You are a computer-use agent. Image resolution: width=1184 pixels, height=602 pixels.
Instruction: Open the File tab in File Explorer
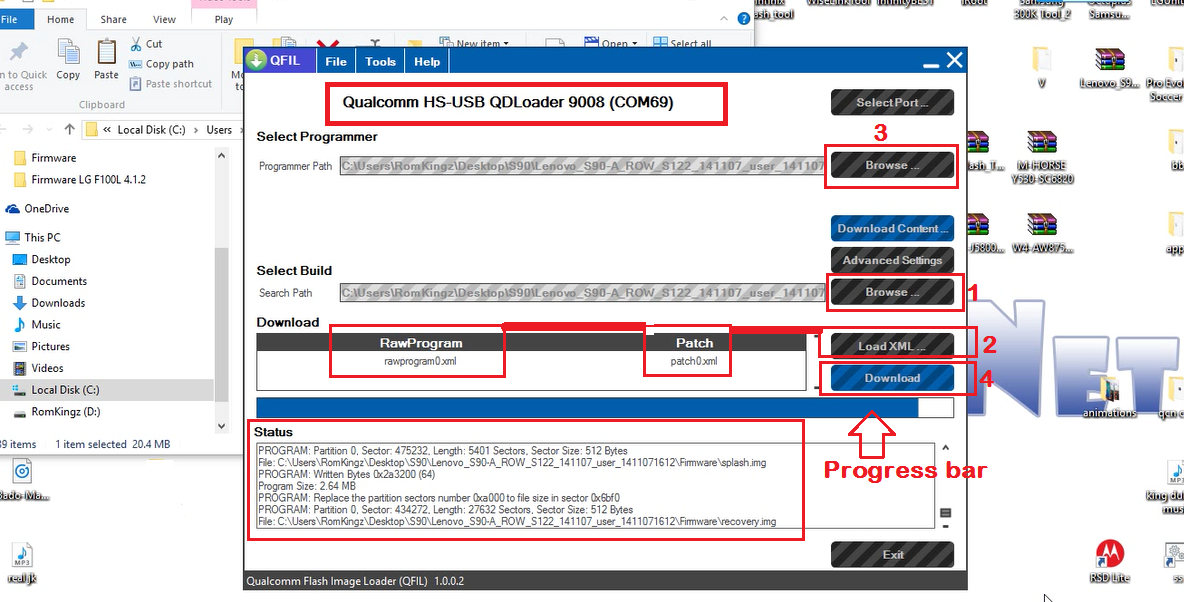click(x=9, y=20)
